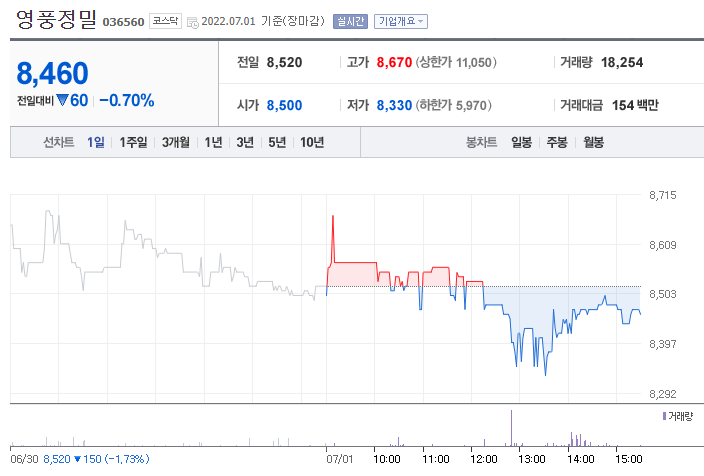The image size is (704, 476).
Task: Click the 10:00 time axis label
Action: [x=387, y=459]
